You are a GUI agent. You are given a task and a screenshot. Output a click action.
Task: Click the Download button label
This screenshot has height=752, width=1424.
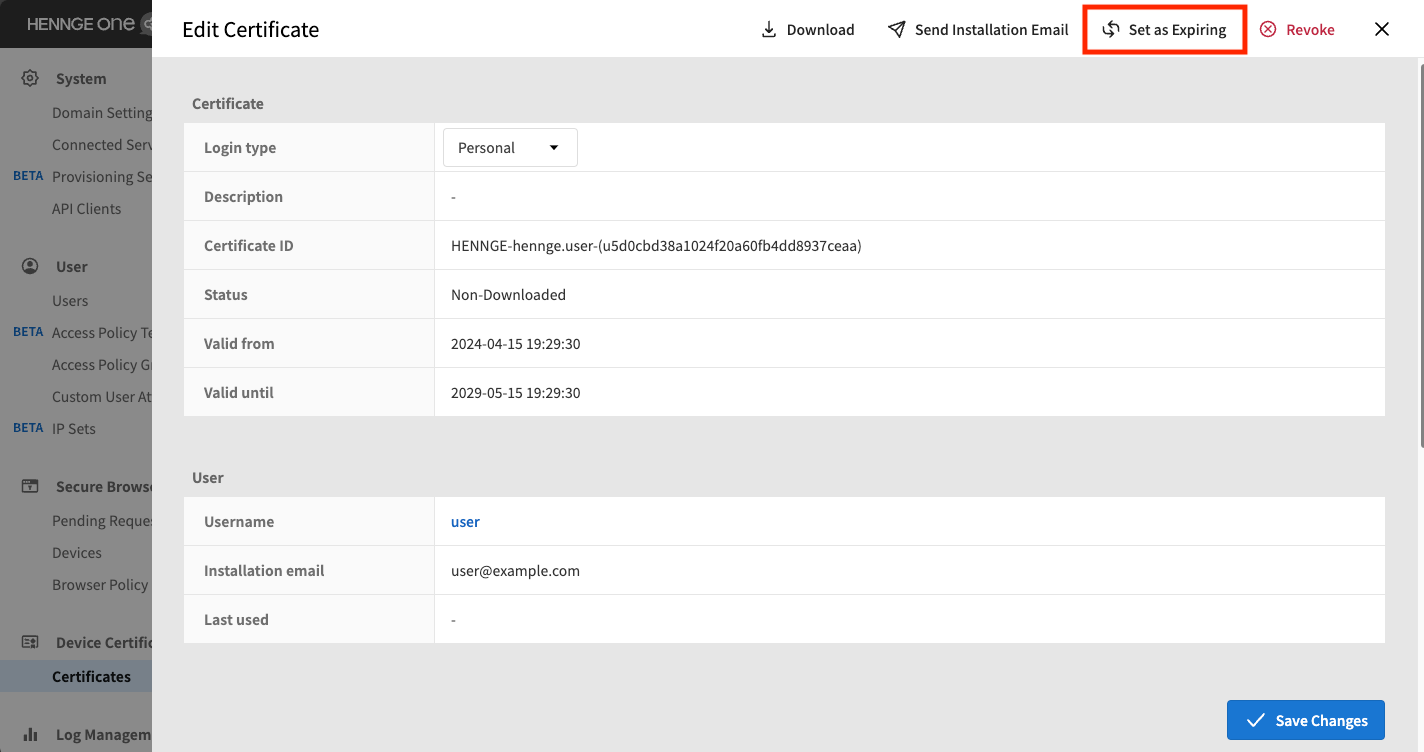pyautogui.click(x=820, y=29)
